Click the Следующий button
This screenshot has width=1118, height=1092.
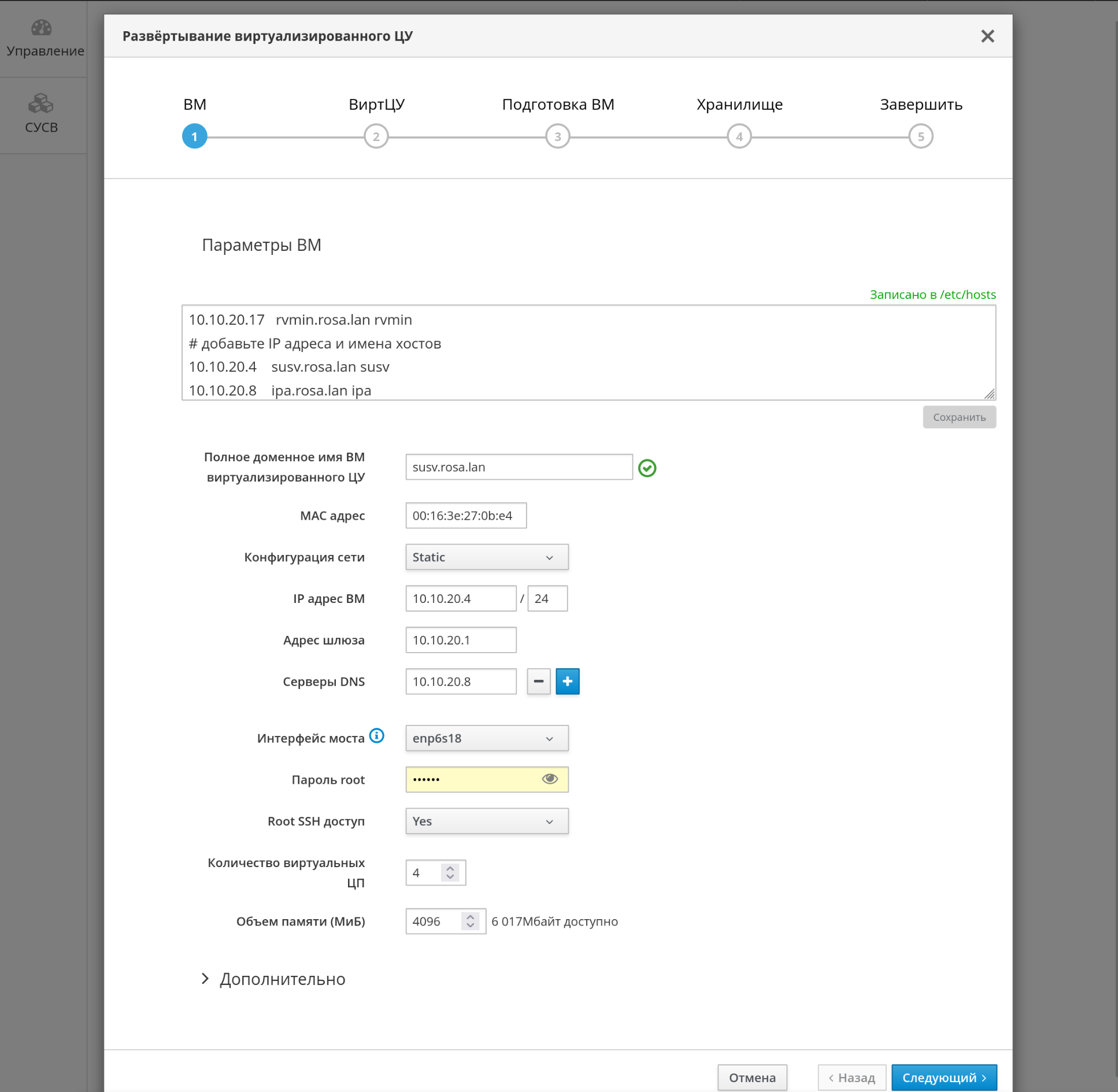coord(943,1078)
